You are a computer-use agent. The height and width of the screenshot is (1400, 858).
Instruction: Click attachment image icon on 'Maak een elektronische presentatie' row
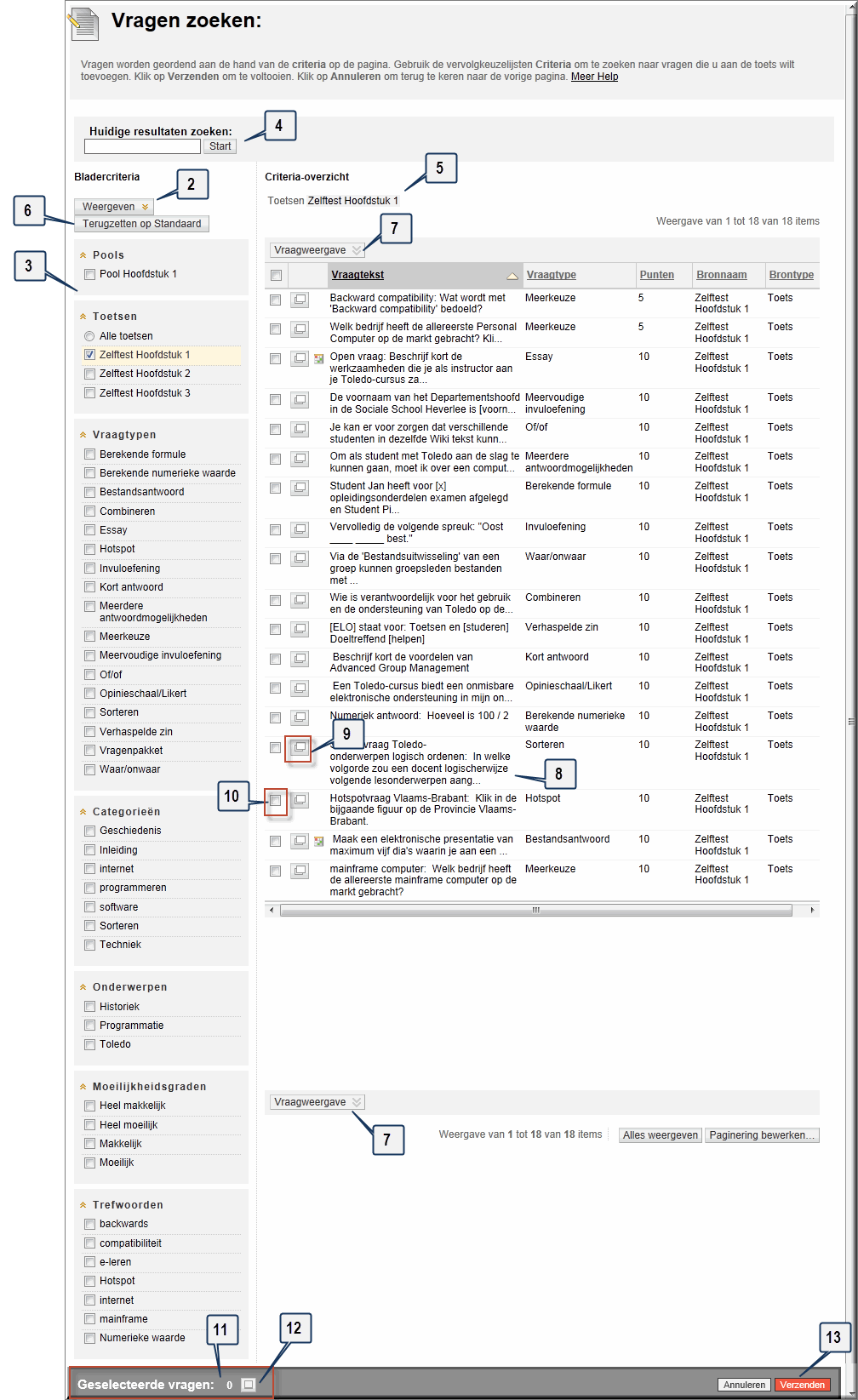pos(319,842)
